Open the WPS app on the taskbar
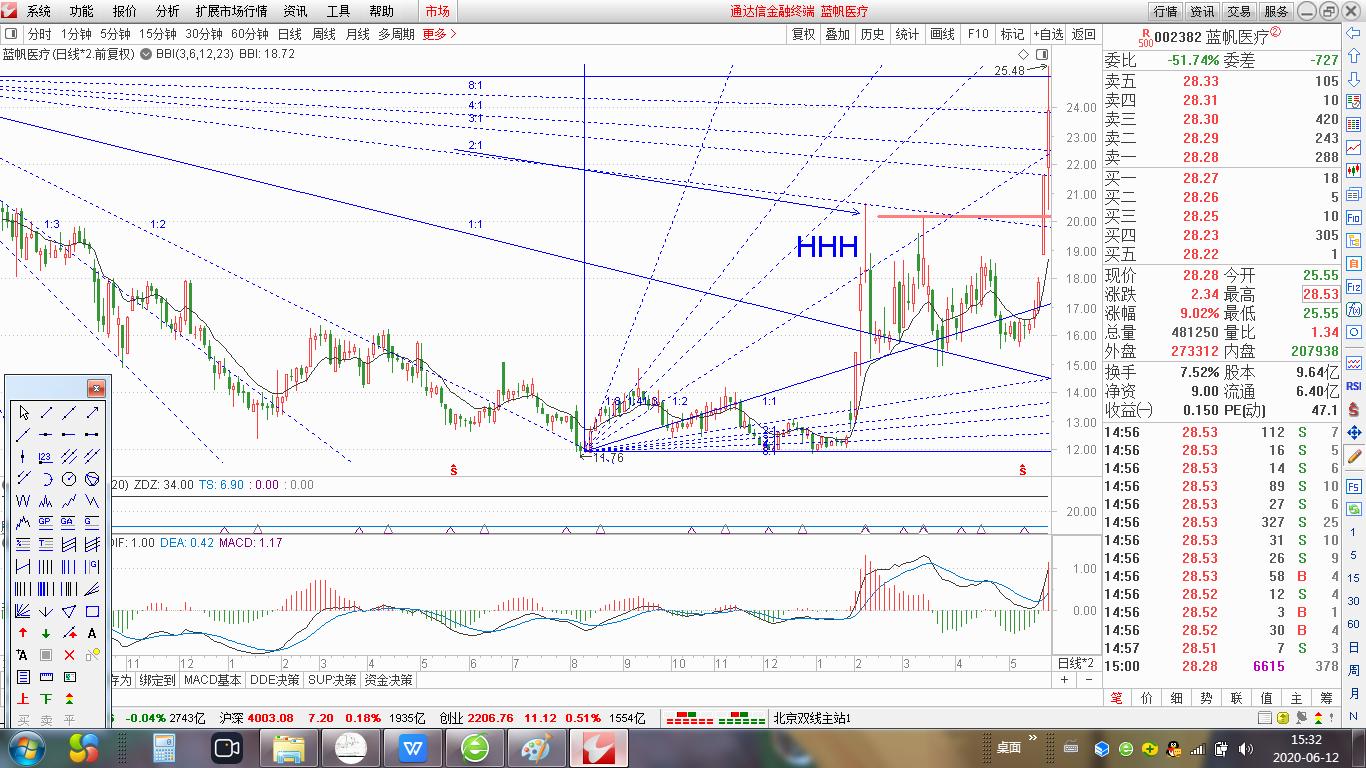This screenshot has width=1366, height=768. point(412,747)
